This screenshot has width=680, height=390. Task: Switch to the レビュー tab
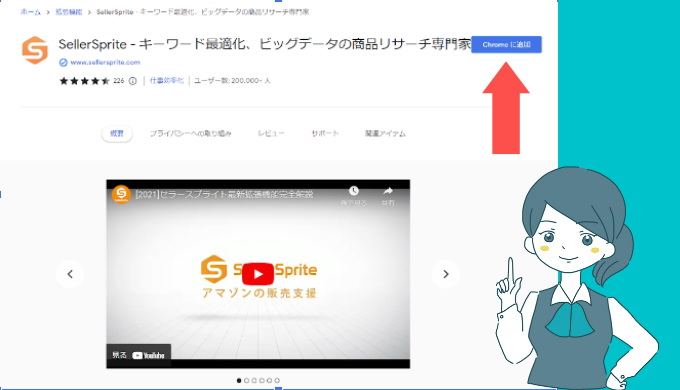[x=271, y=134]
